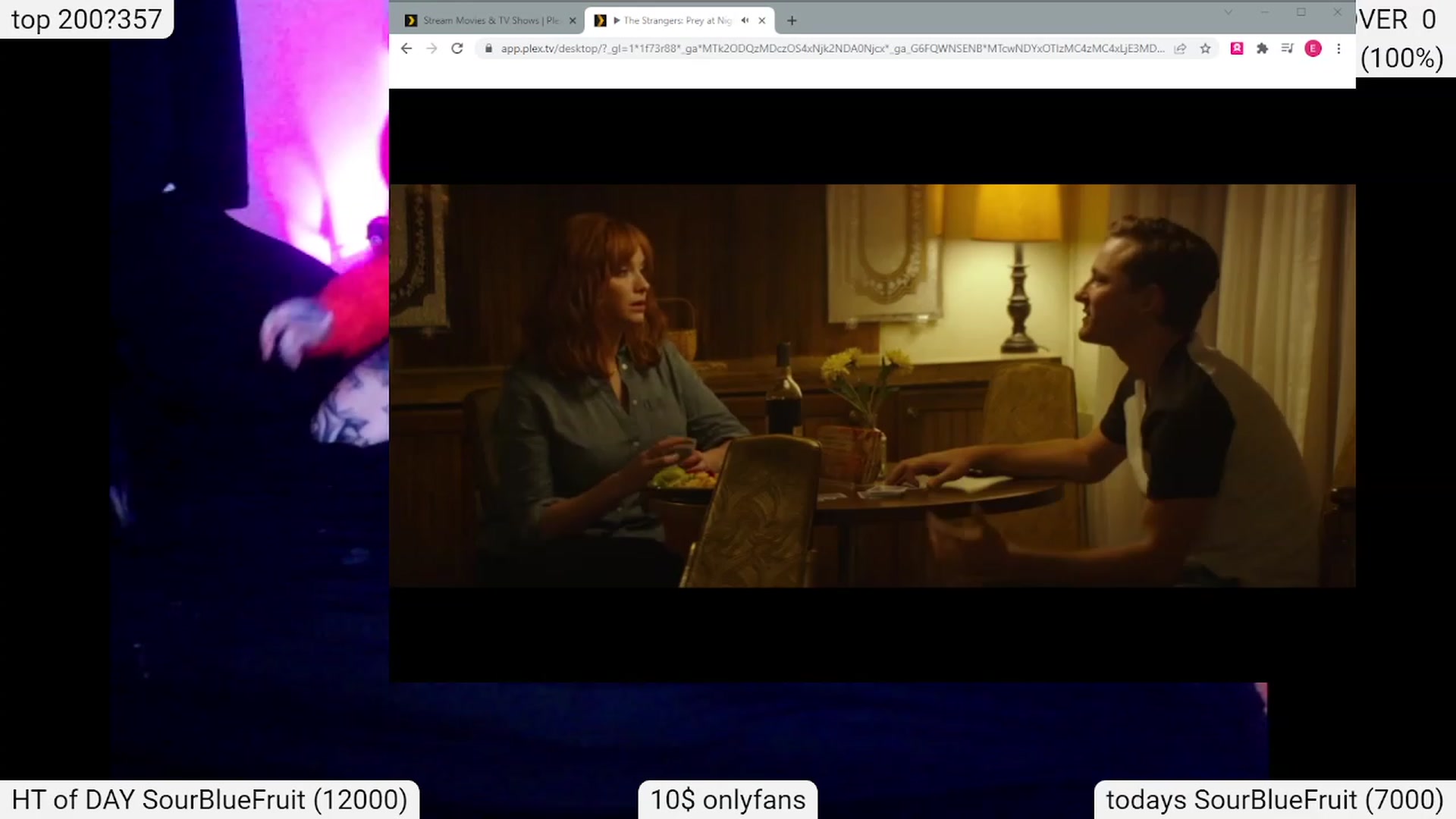The image size is (1456, 819).
Task: Click the pink extension icon in toolbar
Action: pyautogui.click(x=1237, y=49)
